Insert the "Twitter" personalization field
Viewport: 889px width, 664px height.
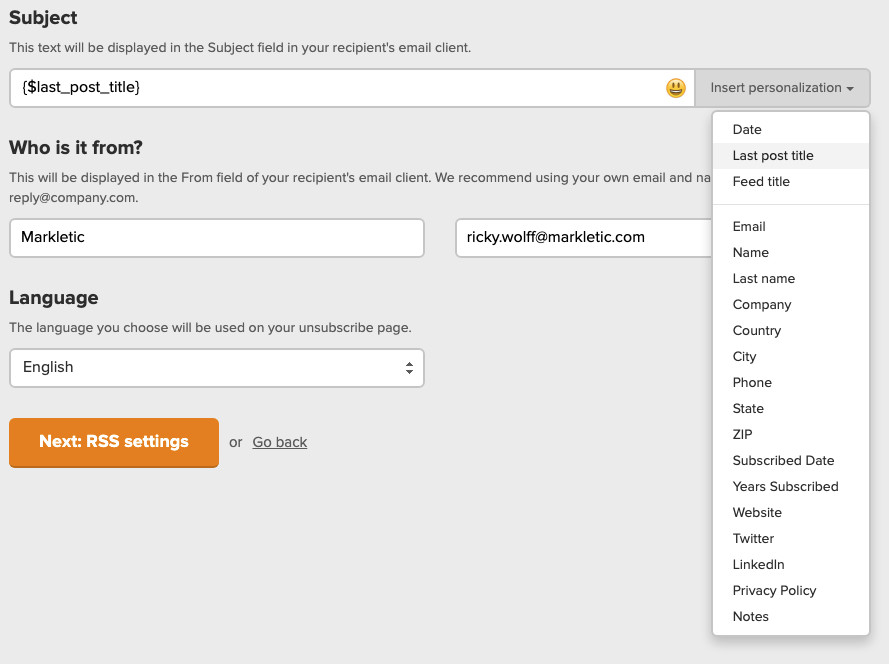(x=753, y=538)
